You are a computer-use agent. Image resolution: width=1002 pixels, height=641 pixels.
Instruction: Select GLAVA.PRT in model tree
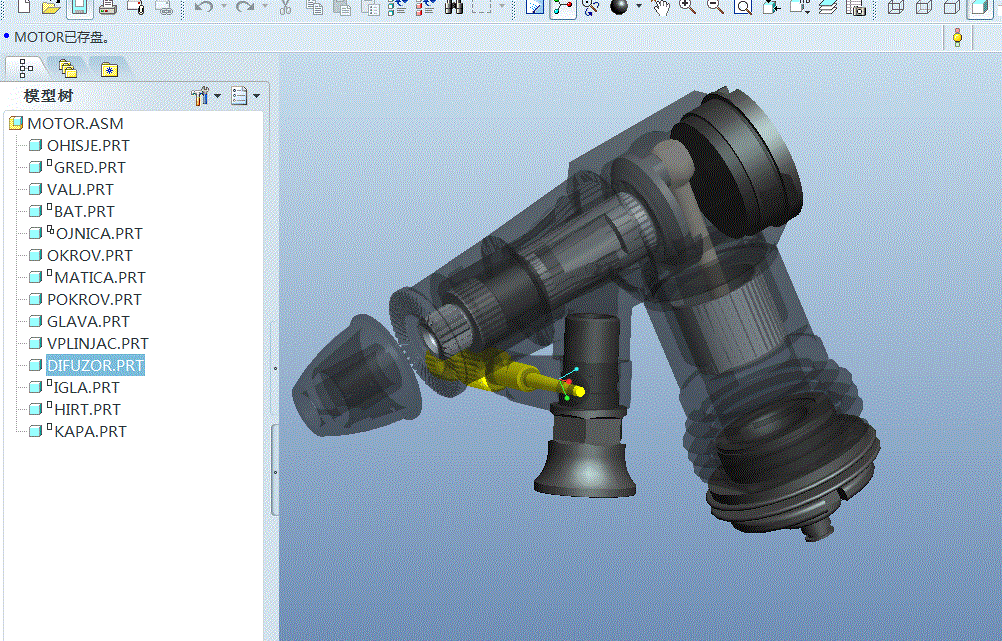tap(88, 322)
